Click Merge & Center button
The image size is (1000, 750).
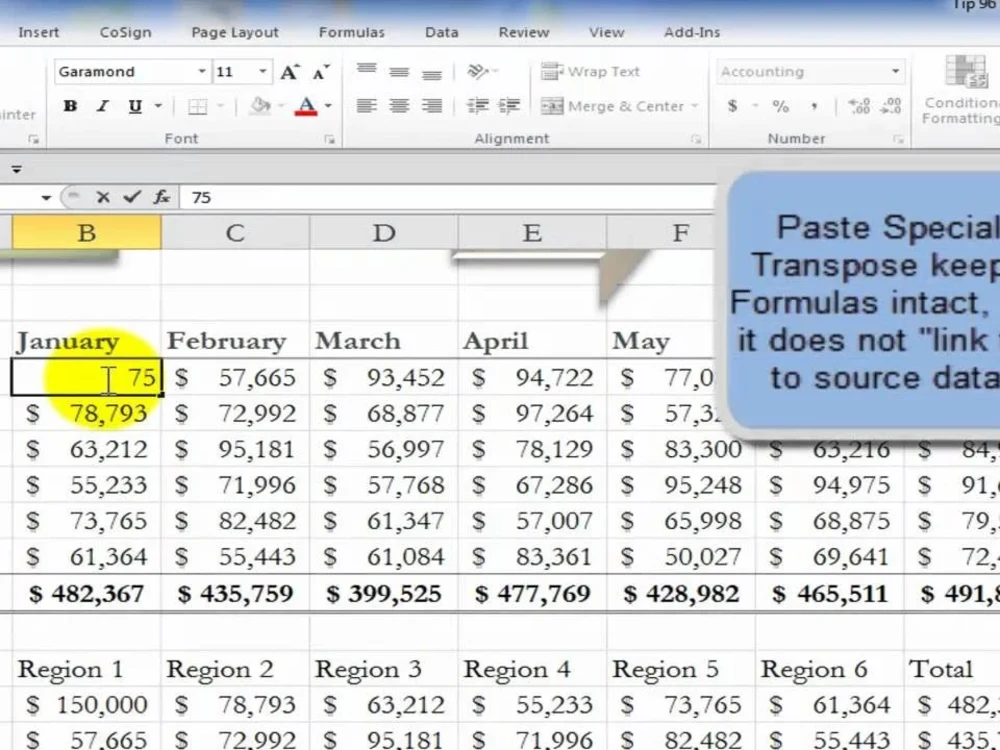coord(613,106)
